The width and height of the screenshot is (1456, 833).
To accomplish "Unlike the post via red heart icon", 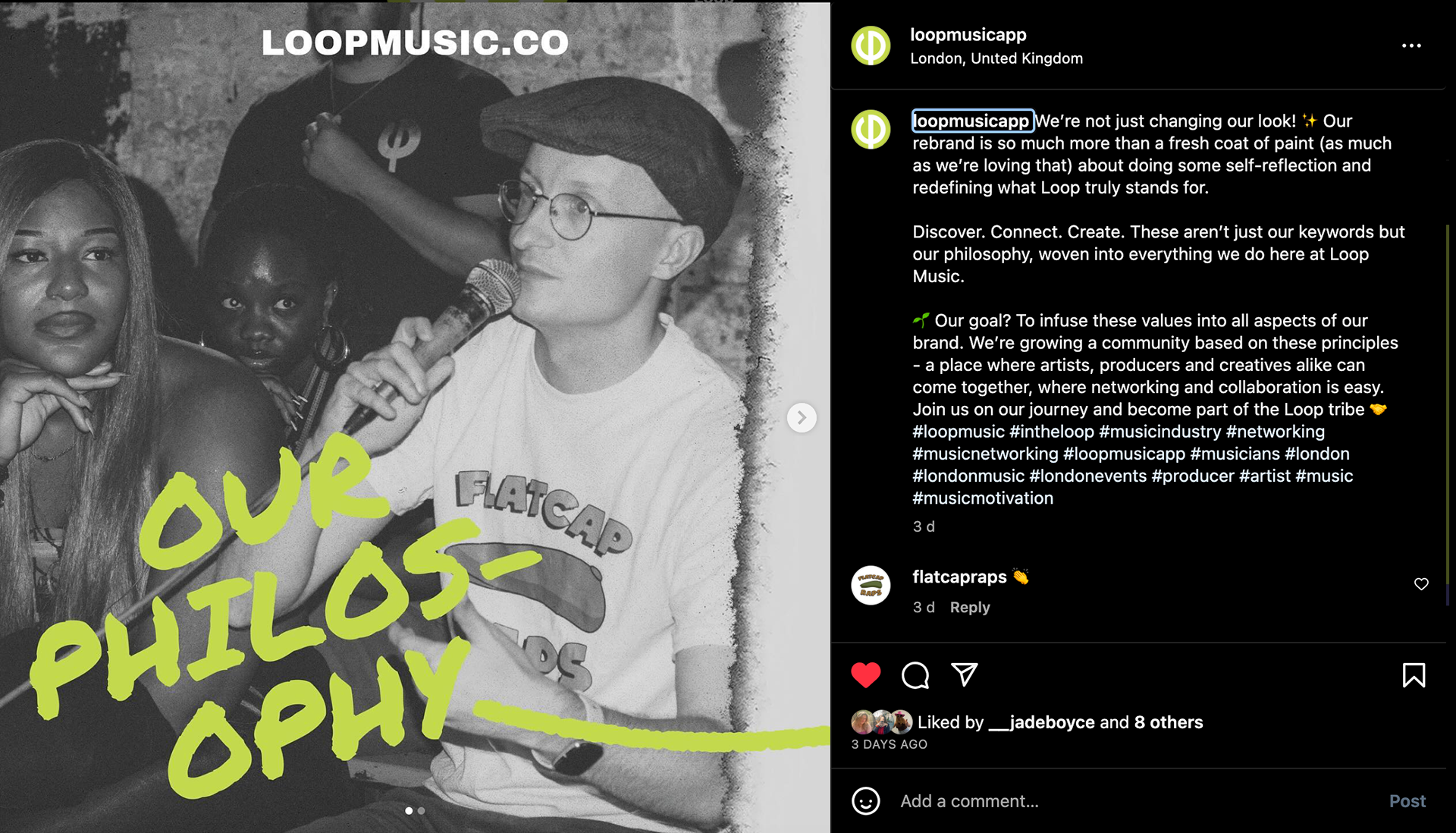I will [x=866, y=674].
